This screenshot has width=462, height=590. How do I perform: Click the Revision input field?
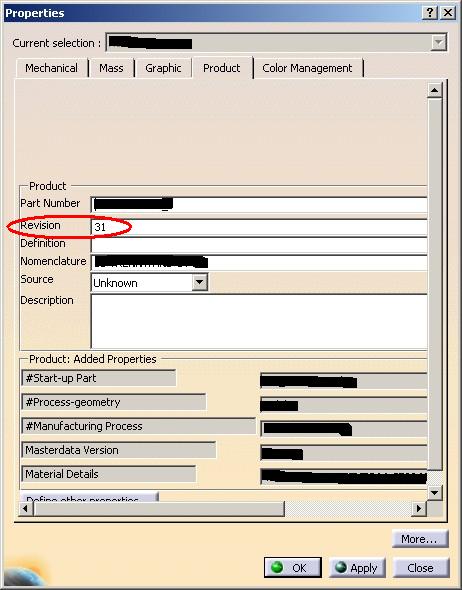tap(259, 227)
